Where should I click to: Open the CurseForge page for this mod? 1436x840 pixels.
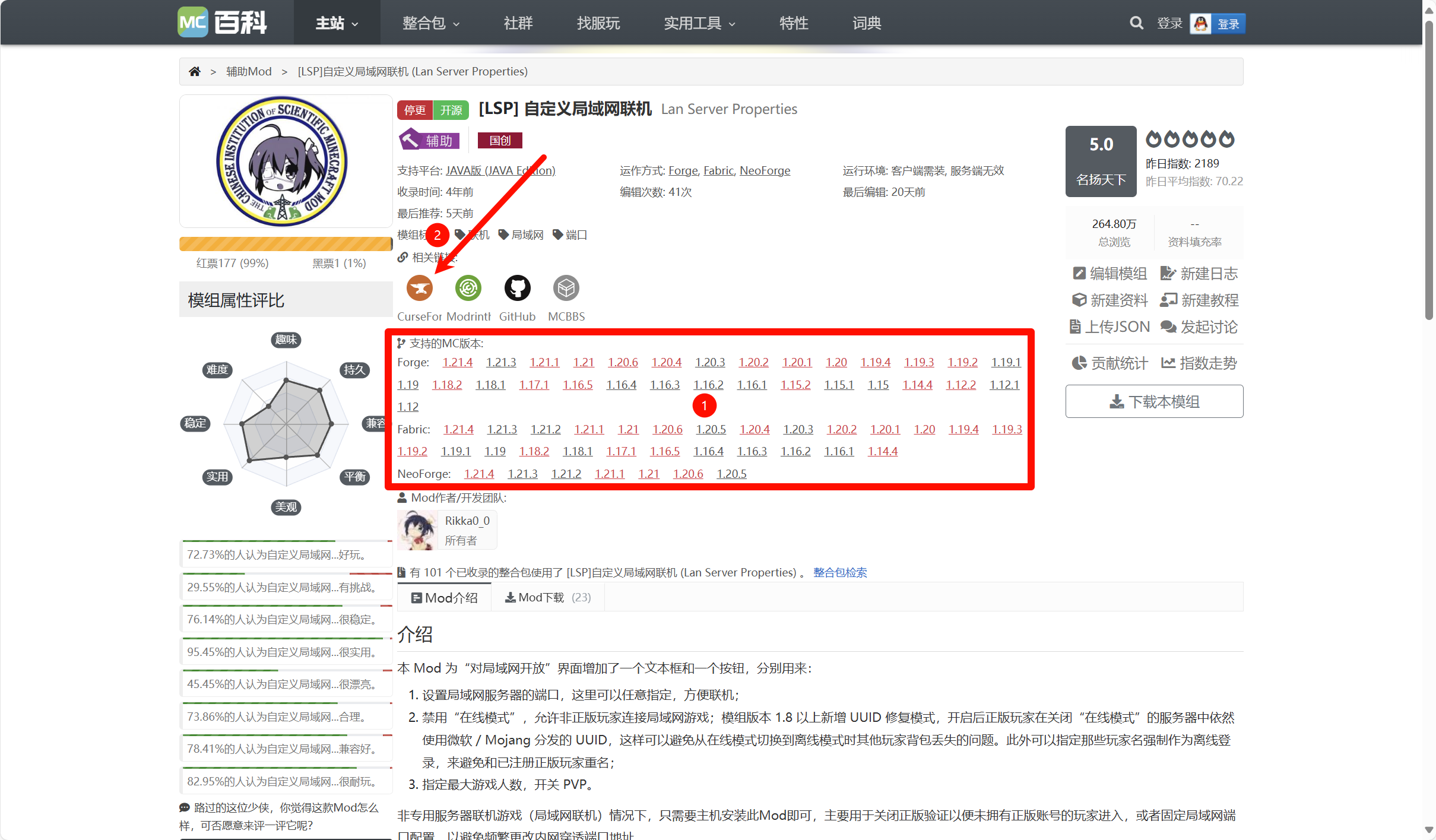click(420, 288)
